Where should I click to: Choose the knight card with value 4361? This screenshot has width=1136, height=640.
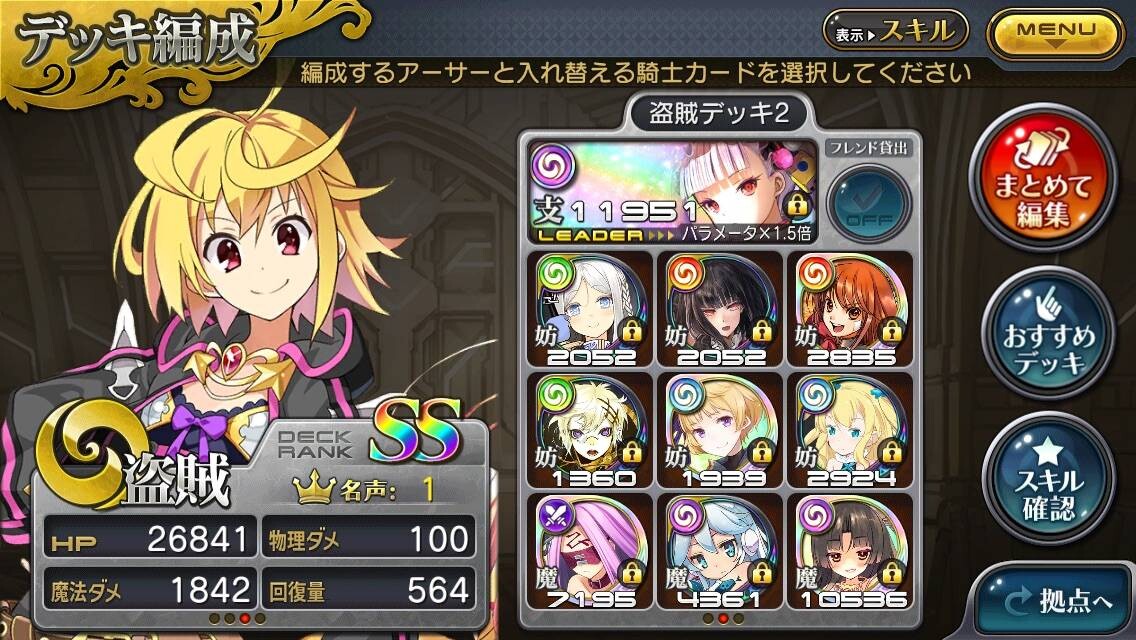pyautogui.click(x=720, y=551)
